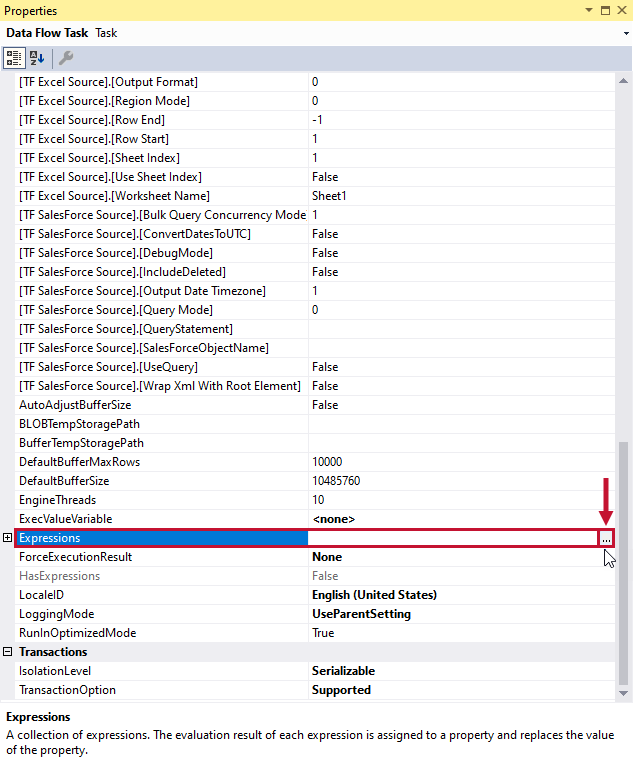Click the AutoAdjustBufferSize False value
Viewport: 633px width, 765px height.
pos(325,405)
